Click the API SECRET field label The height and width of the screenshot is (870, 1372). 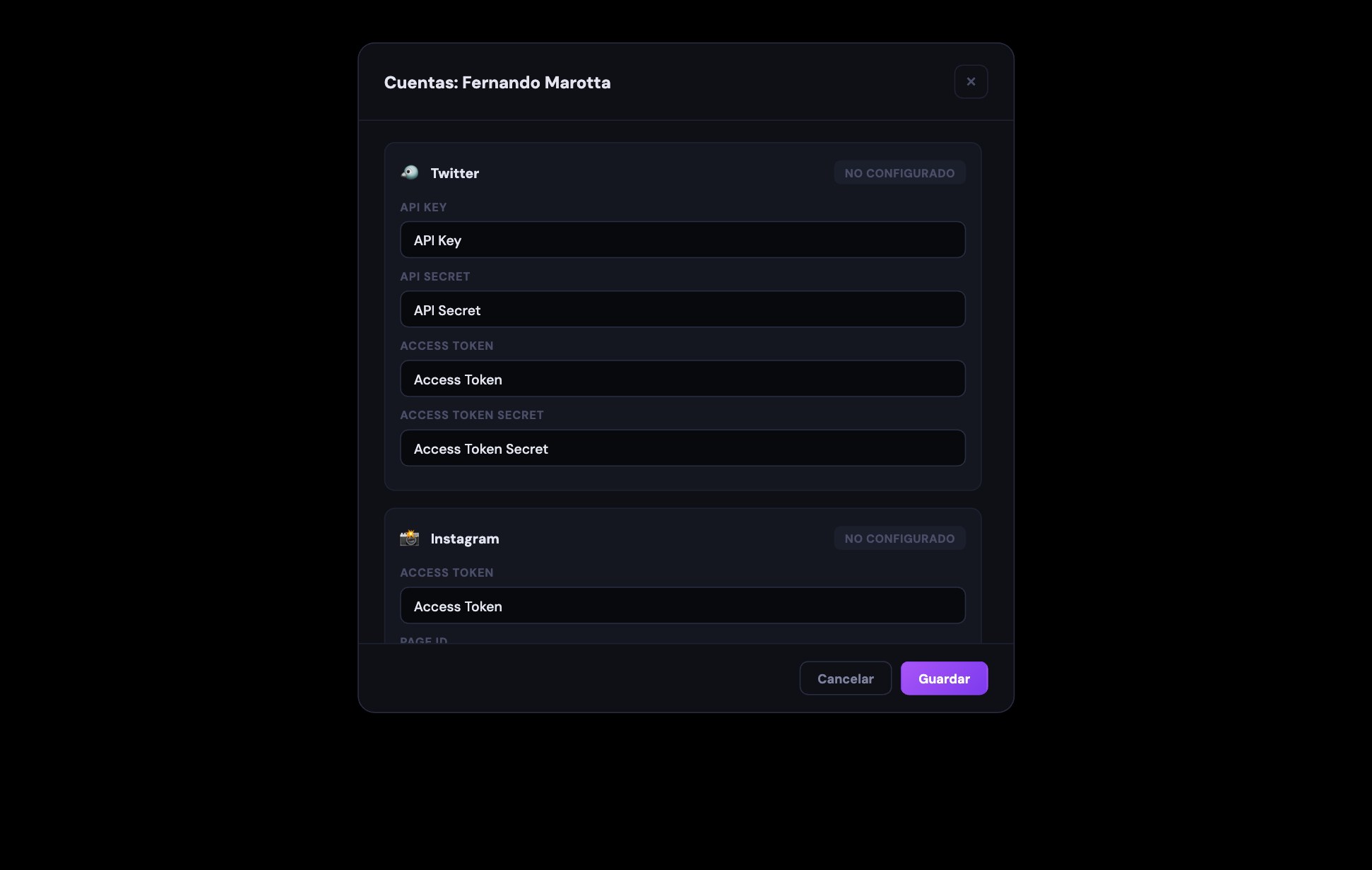[435, 276]
